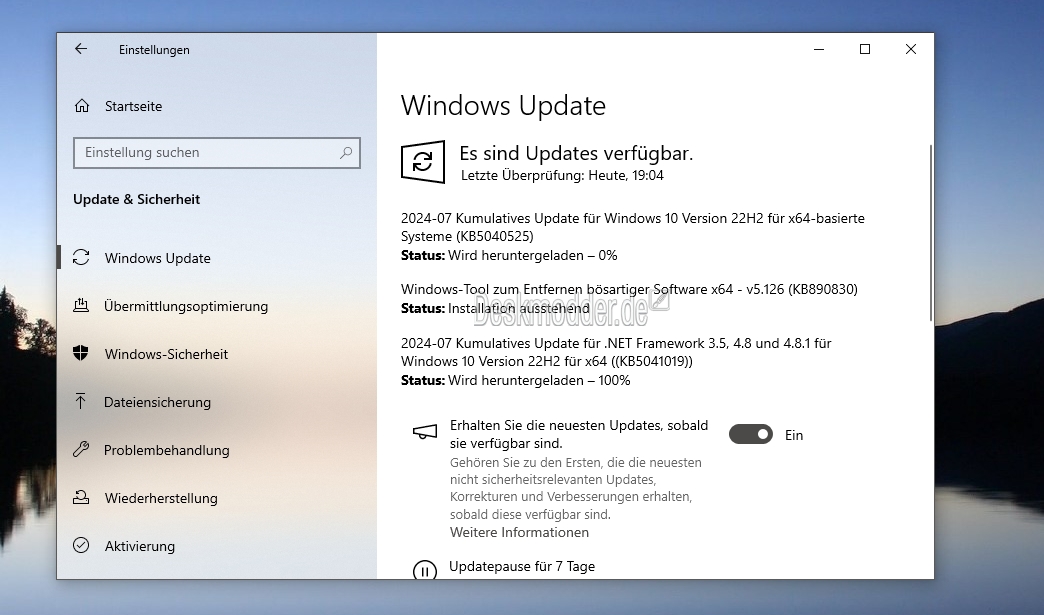Open Übermittlungsoptimierung settings
Screen dimensions: 1044x615
[x=186, y=306]
